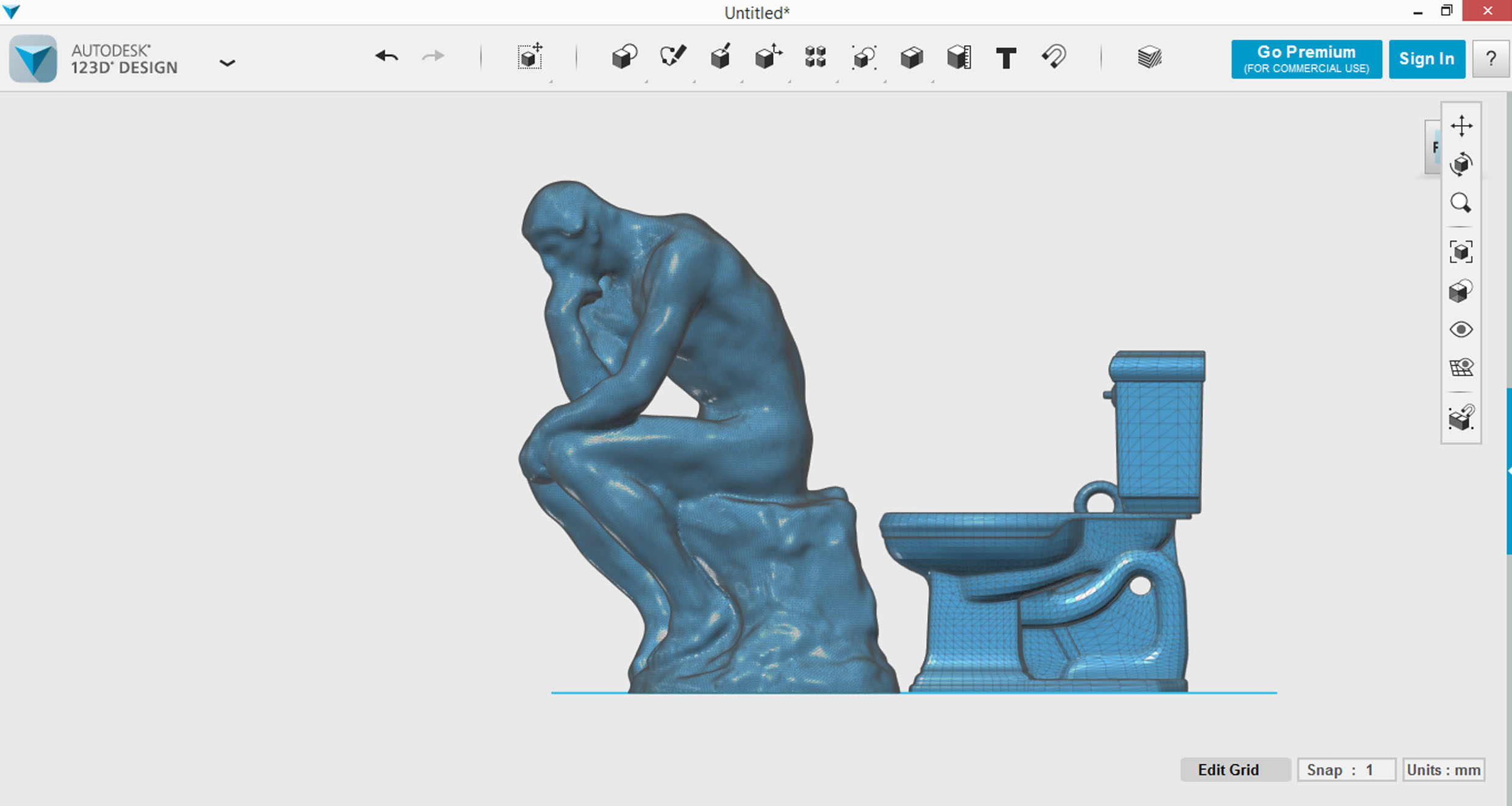Toggle the grid visibility icon
Screen dimensions: 1512x806
coord(1461,367)
